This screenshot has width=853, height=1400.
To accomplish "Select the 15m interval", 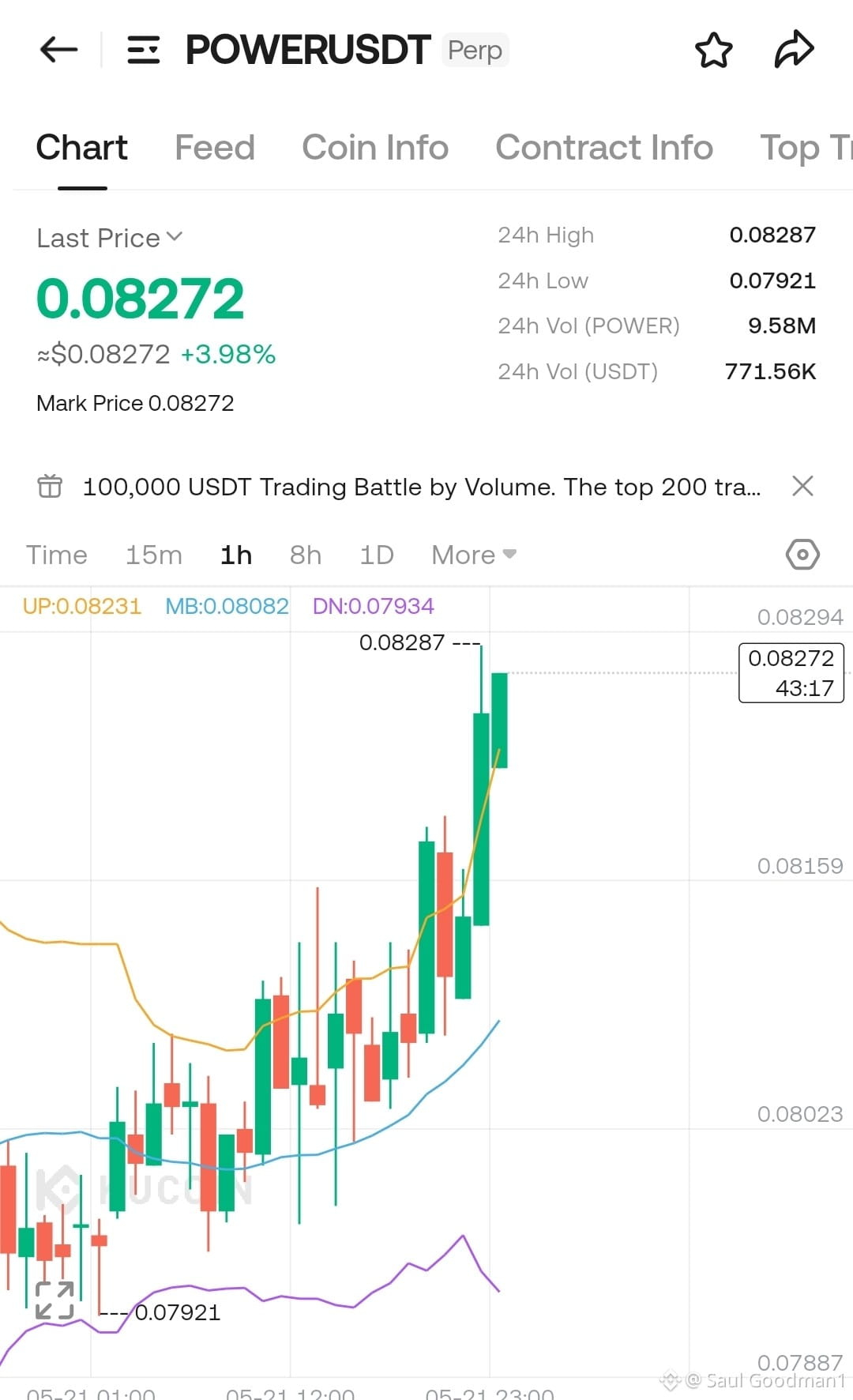I will click(x=154, y=555).
